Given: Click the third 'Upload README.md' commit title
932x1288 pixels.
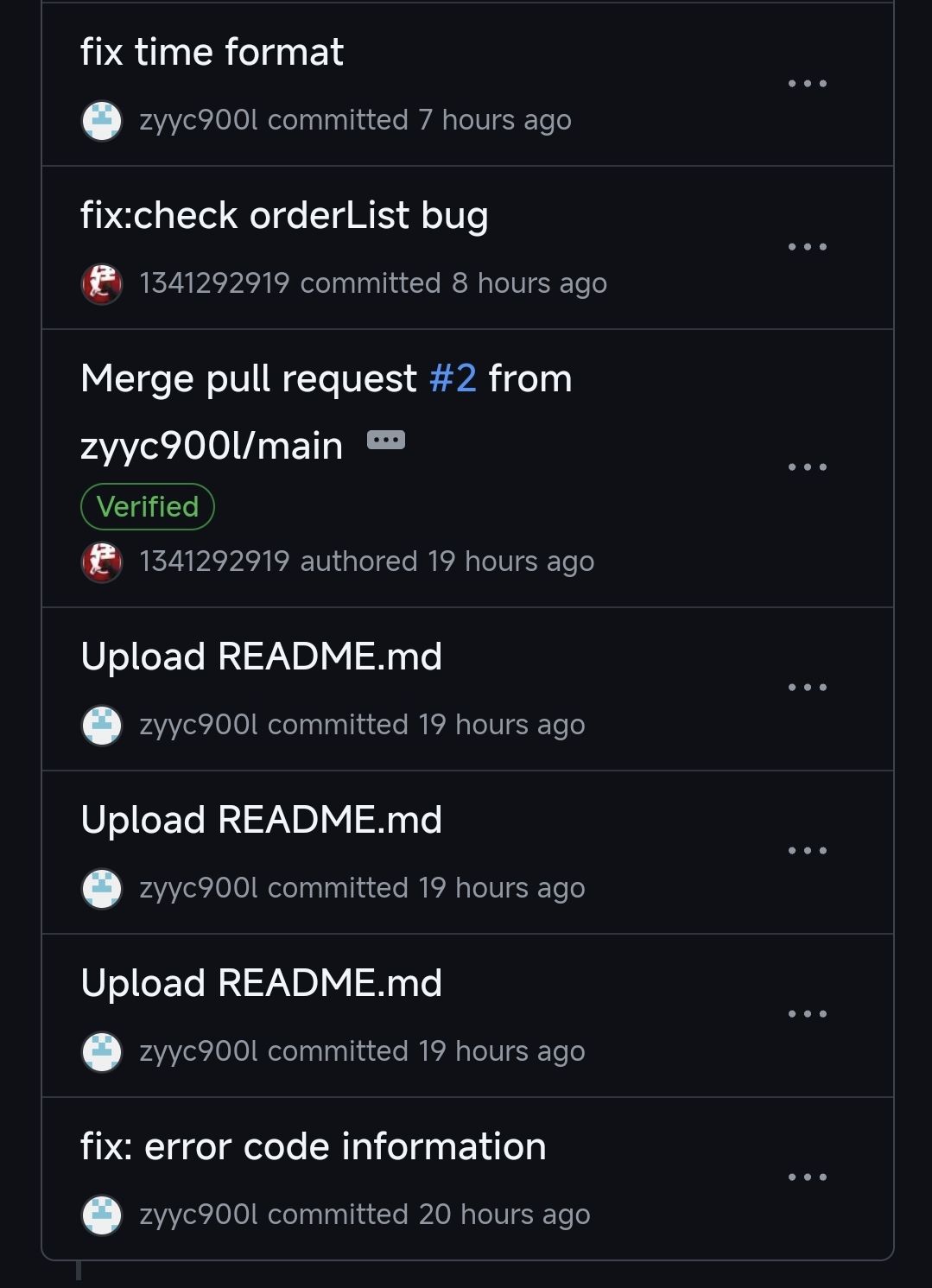Looking at the screenshot, I should tap(261, 982).
